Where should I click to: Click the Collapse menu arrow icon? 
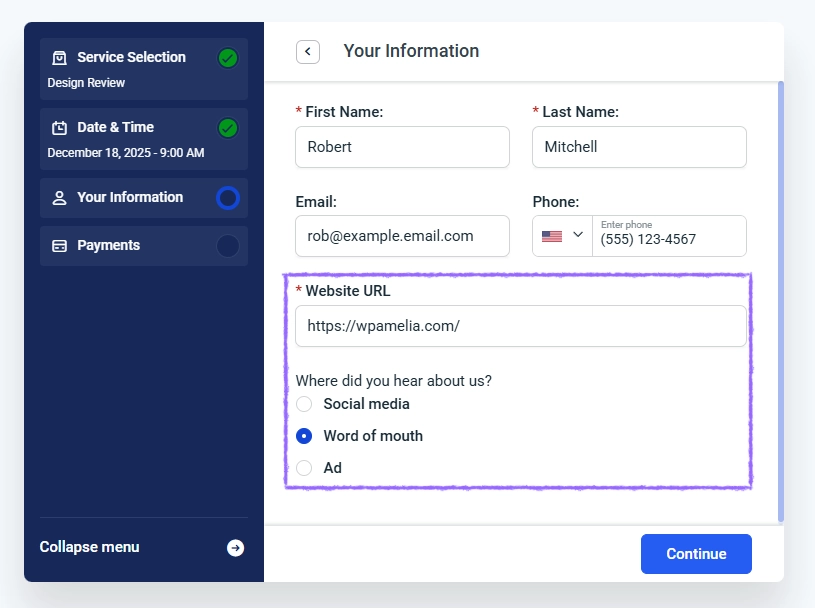pyautogui.click(x=235, y=548)
